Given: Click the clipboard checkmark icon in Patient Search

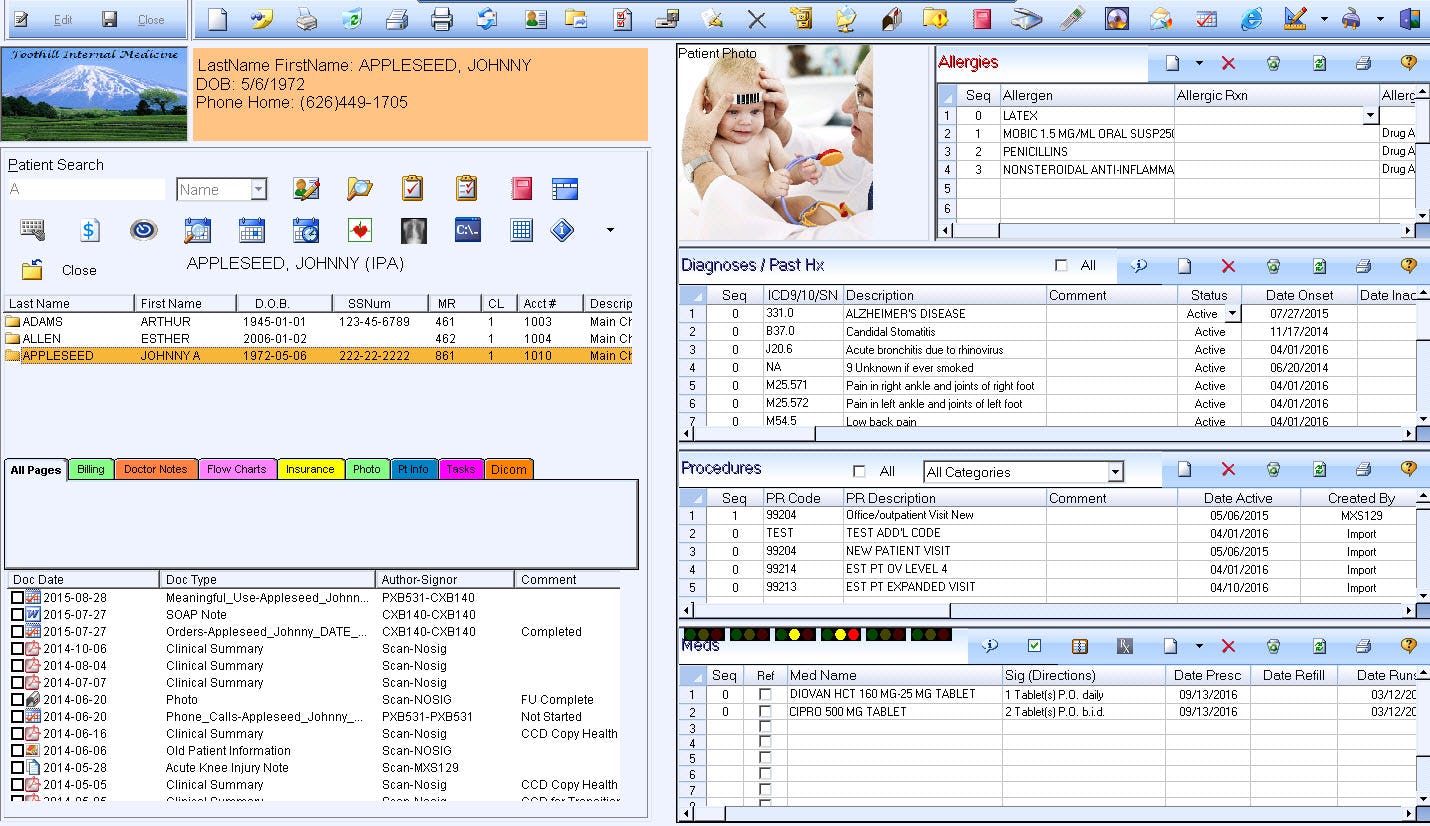Looking at the screenshot, I should [411, 187].
